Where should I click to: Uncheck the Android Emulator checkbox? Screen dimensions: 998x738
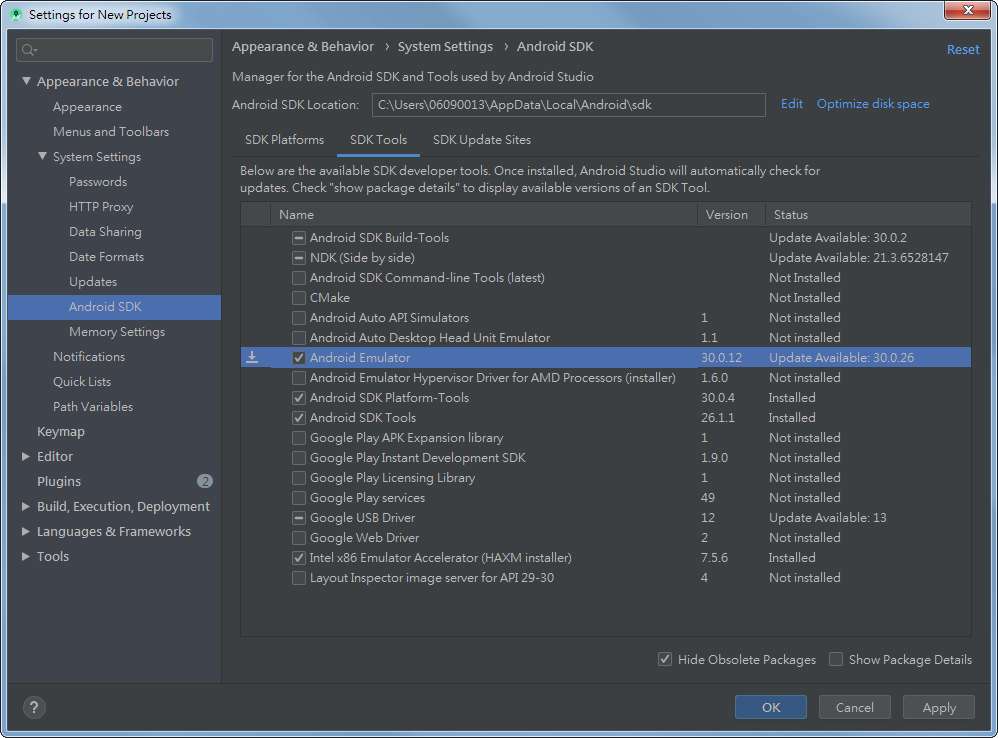[x=299, y=358]
